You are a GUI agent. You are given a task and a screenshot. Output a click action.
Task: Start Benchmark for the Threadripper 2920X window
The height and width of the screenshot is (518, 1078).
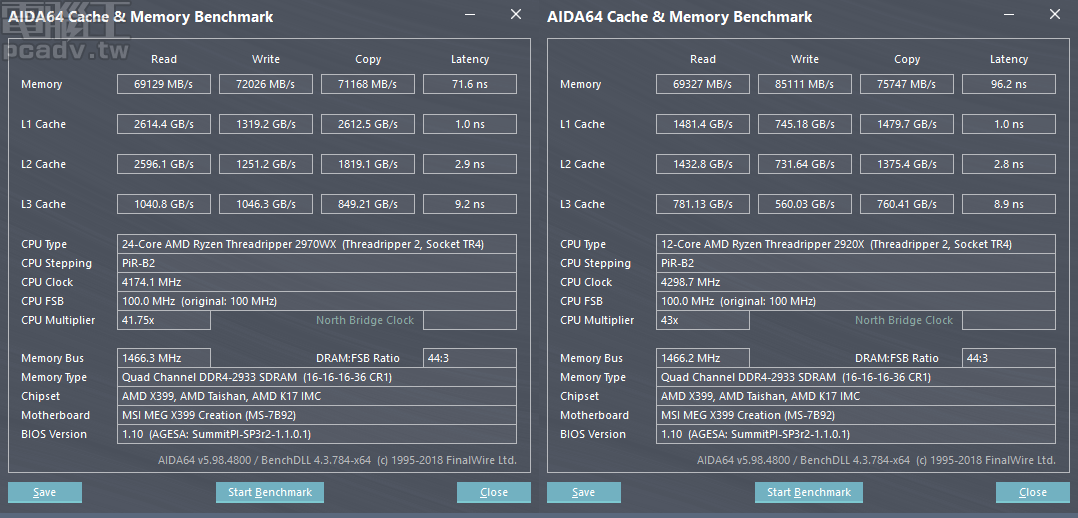click(808, 492)
